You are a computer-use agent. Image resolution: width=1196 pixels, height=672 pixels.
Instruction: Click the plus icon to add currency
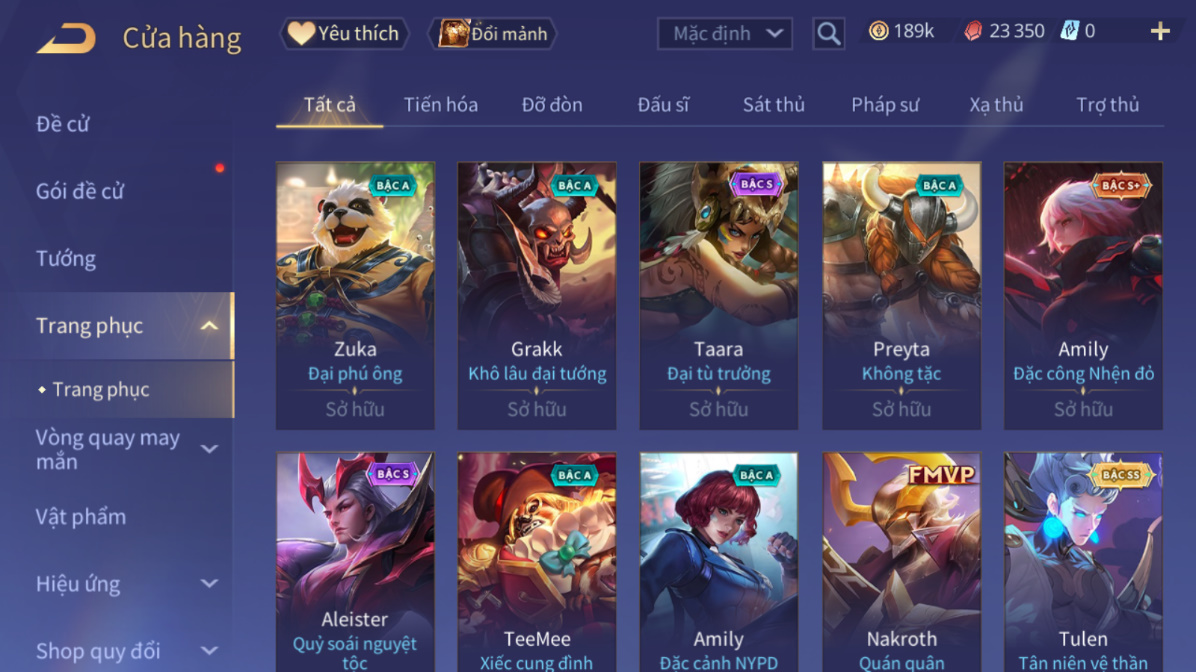[x=1160, y=31]
